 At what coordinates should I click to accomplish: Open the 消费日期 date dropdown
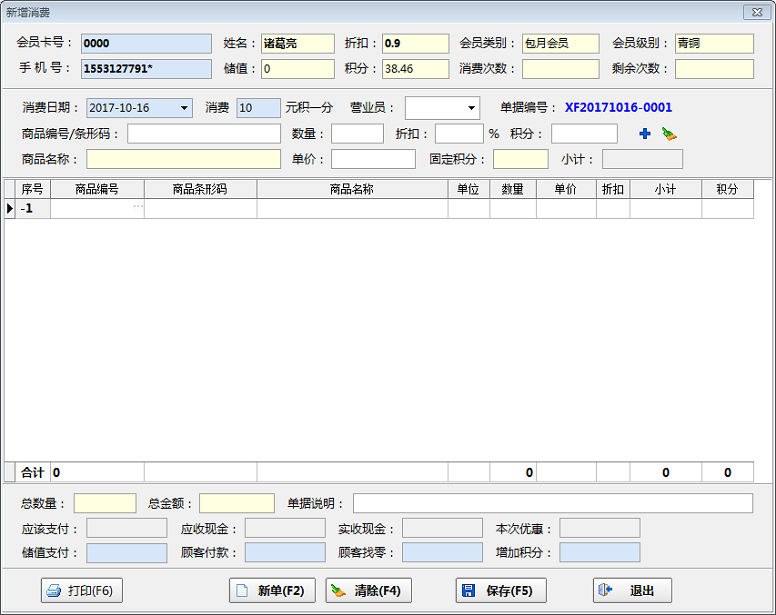[x=185, y=108]
